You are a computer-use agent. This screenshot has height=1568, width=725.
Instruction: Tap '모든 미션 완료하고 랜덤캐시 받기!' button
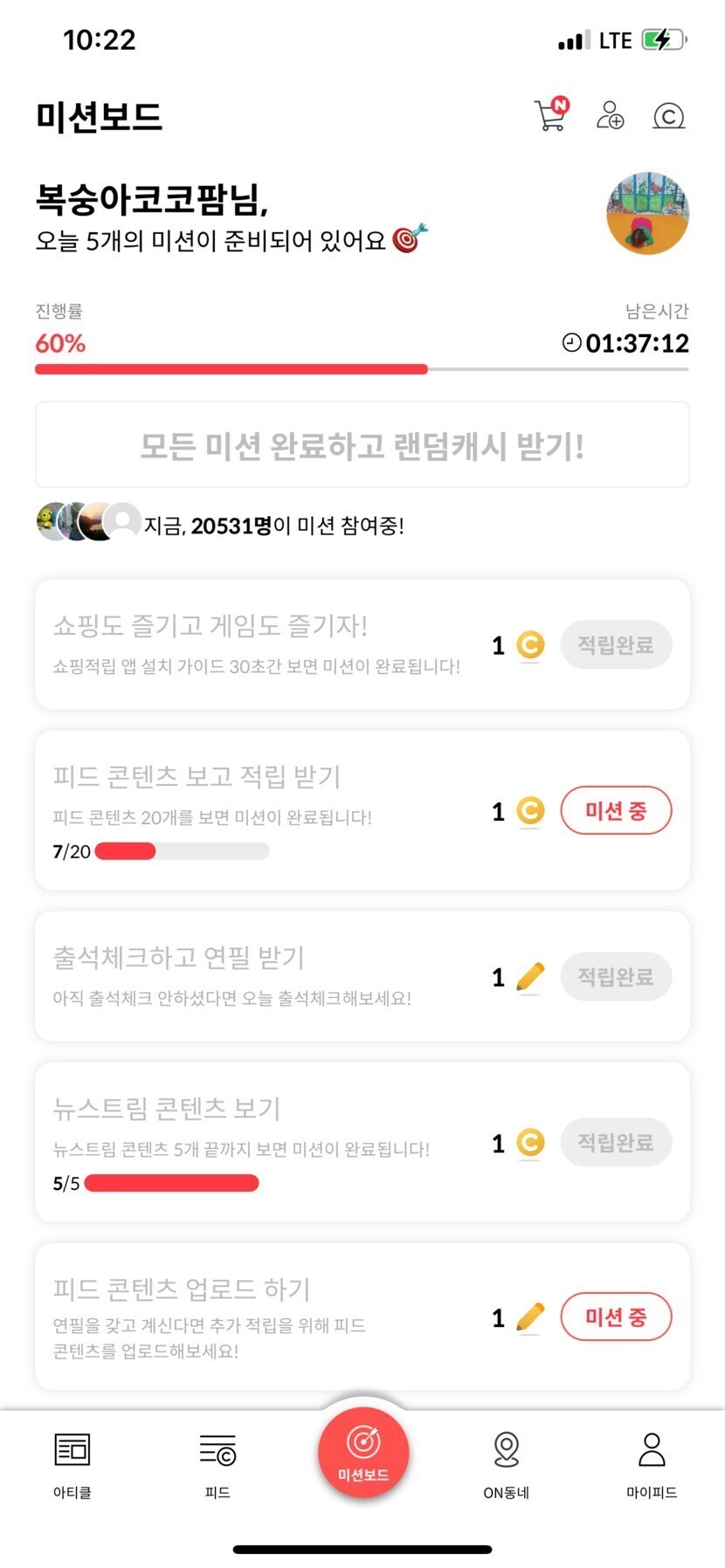[362, 445]
